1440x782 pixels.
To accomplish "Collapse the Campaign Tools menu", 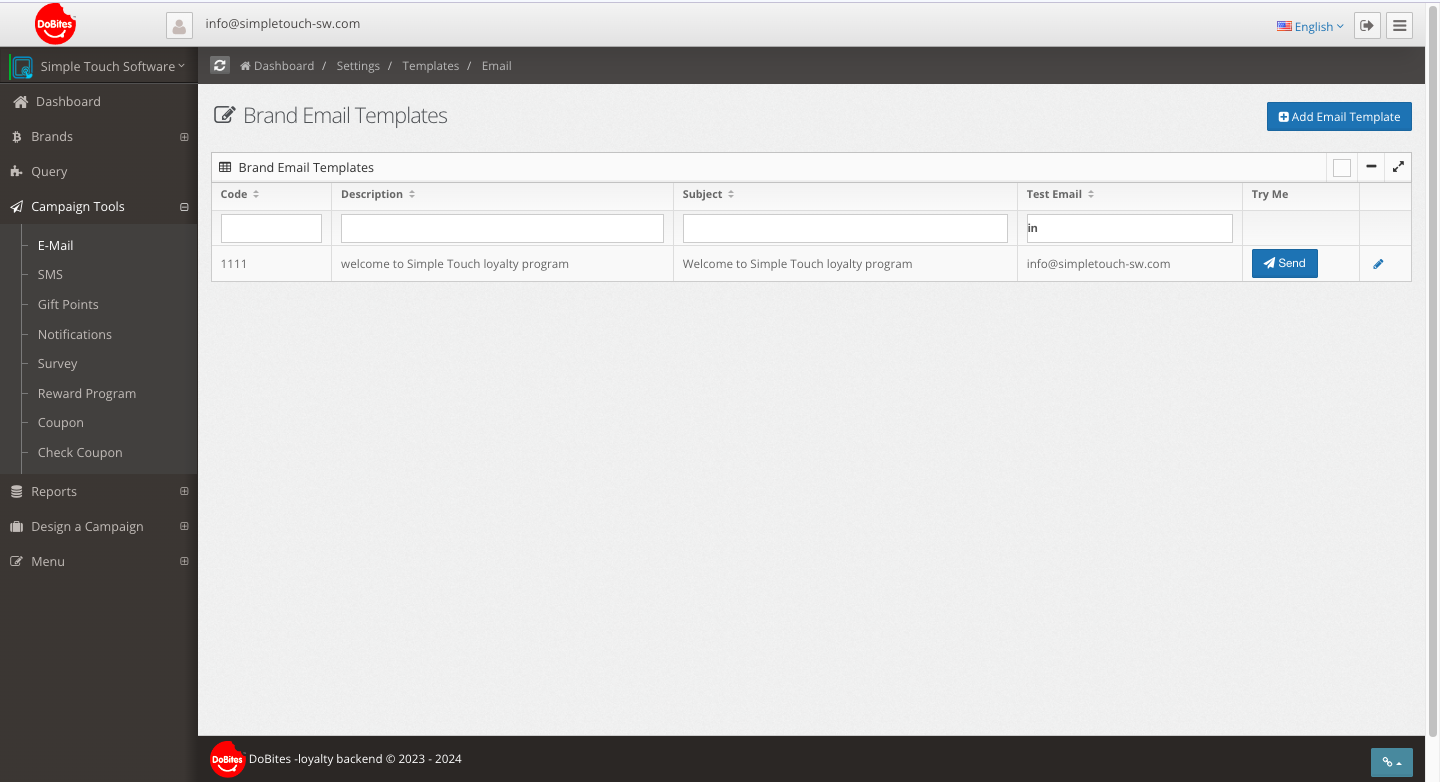I will (184, 207).
